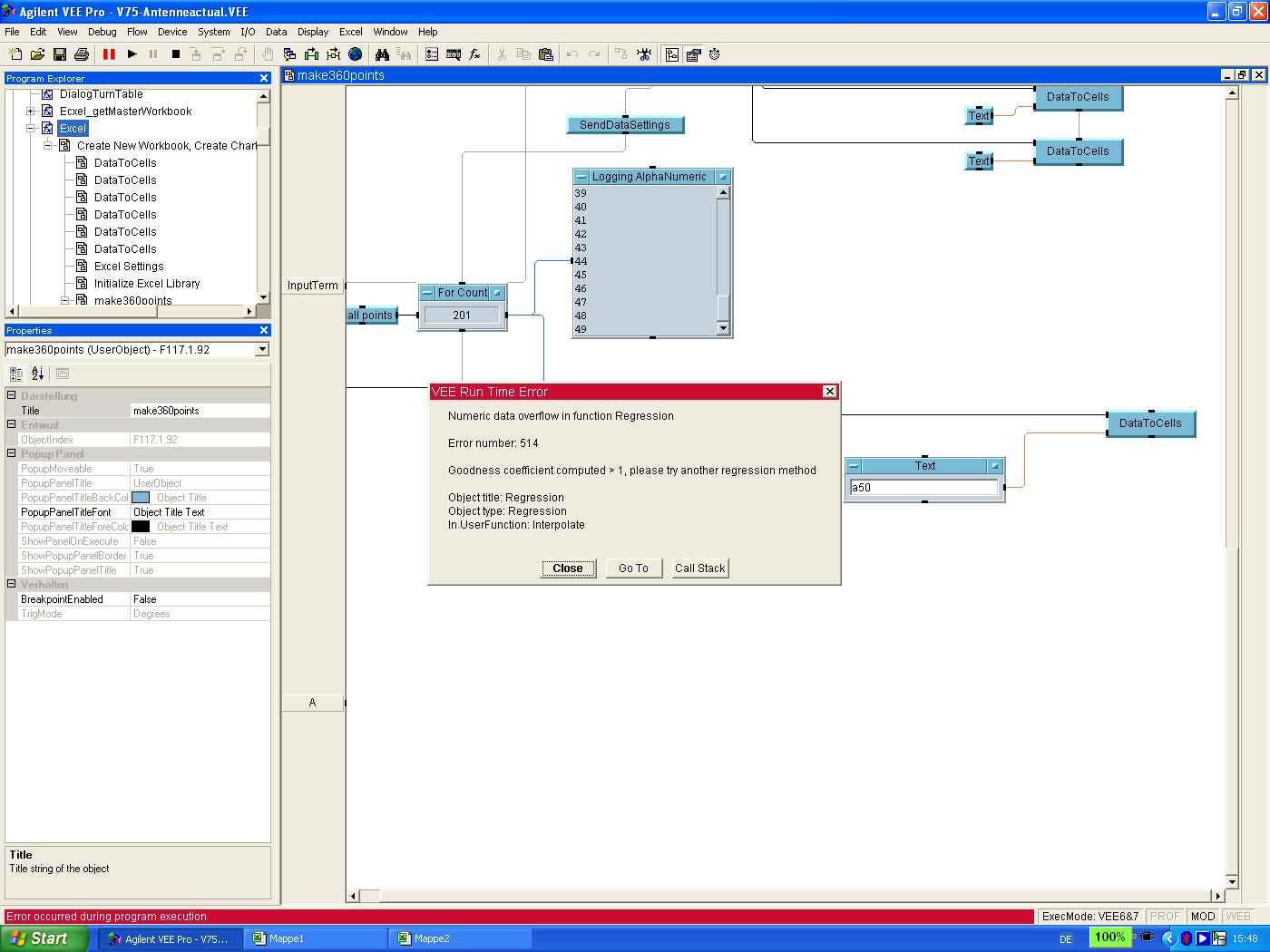Image resolution: width=1270 pixels, height=952 pixels.
Task: Click the Stop toolbar icon
Action: tap(176, 54)
